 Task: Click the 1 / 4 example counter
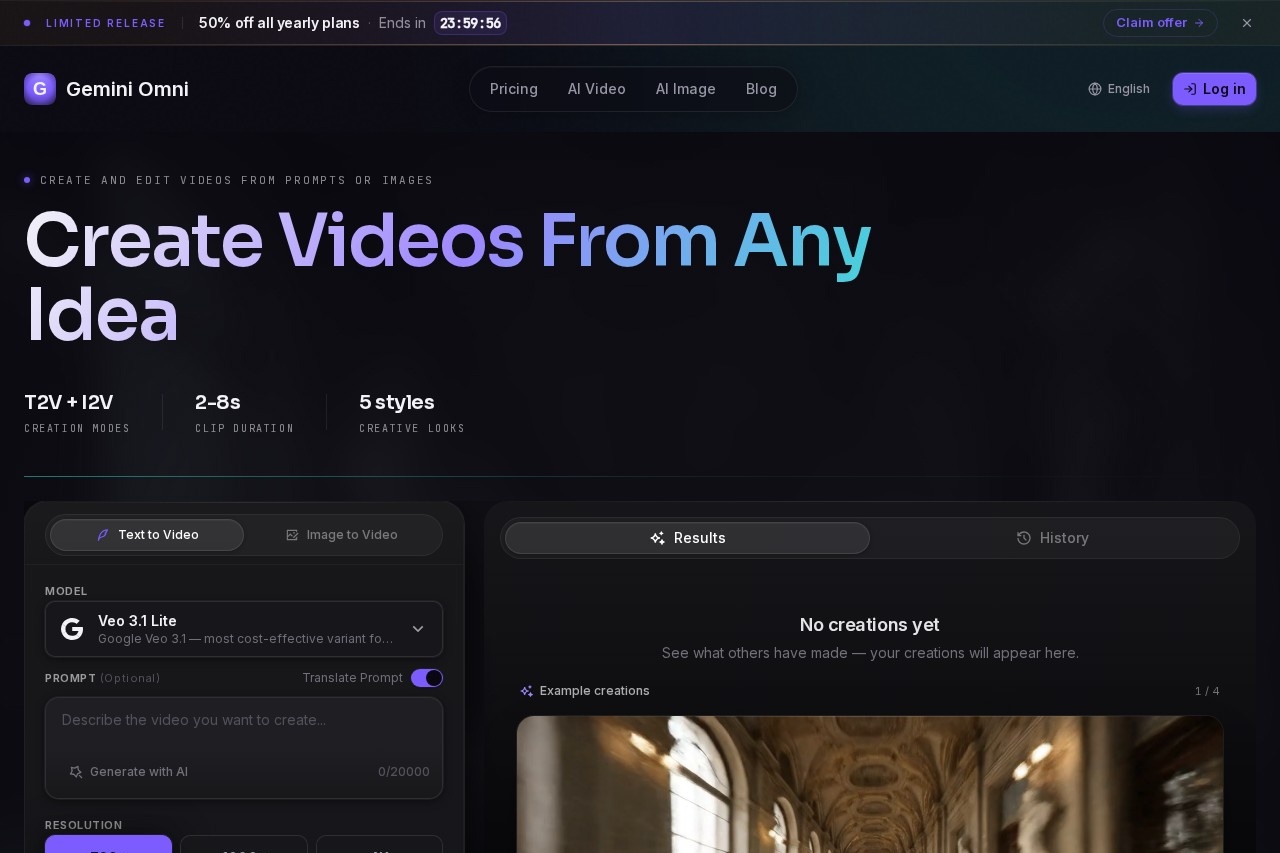(x=1207, y=691)
